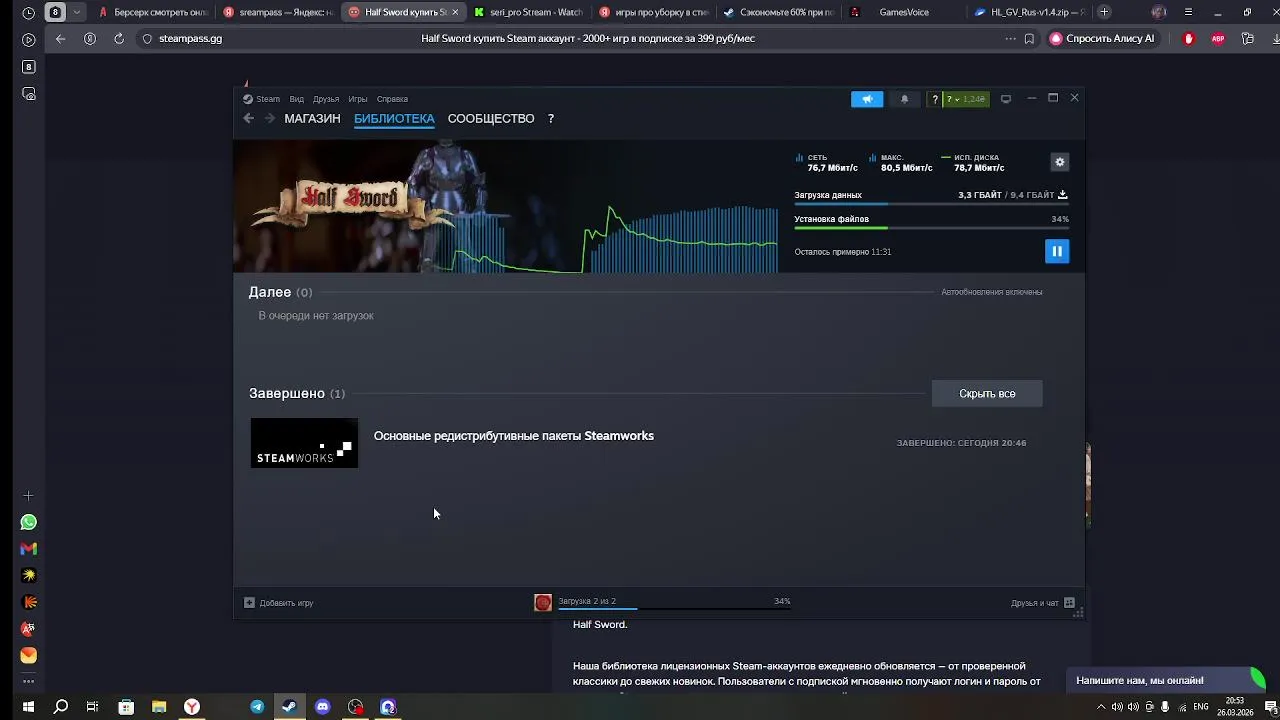
Task: Open the Steamworks package thumbnail
Action: click(x=304, y=443)
